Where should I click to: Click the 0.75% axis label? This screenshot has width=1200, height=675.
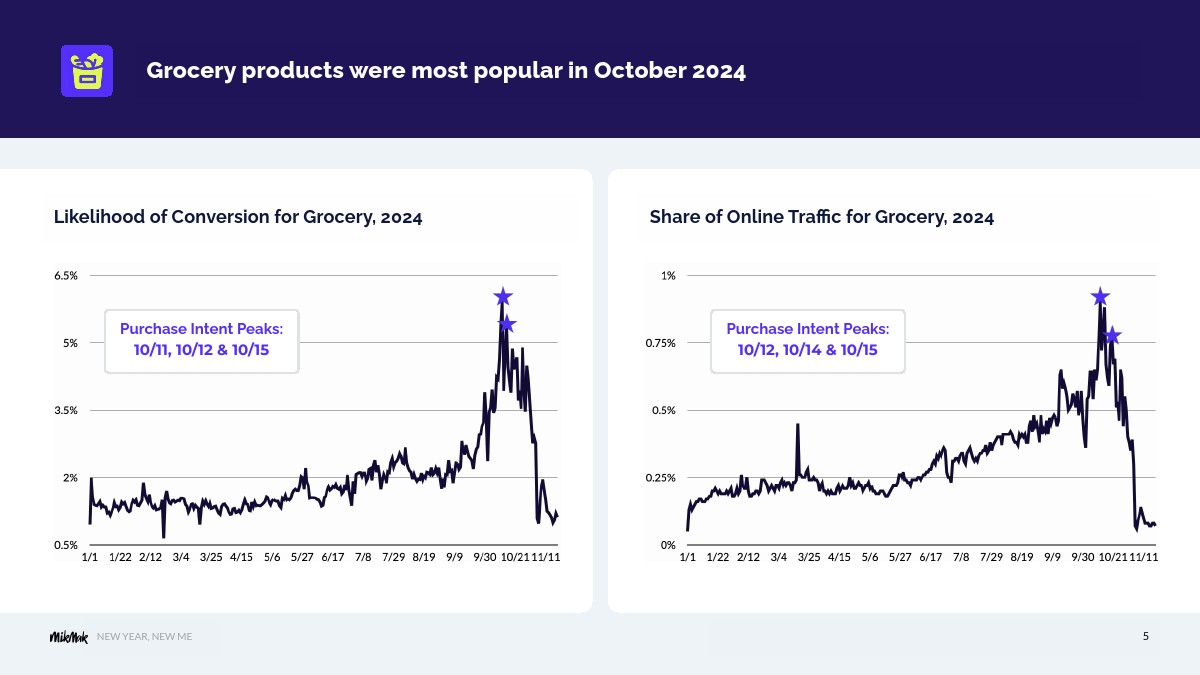(x=660, y=342)
